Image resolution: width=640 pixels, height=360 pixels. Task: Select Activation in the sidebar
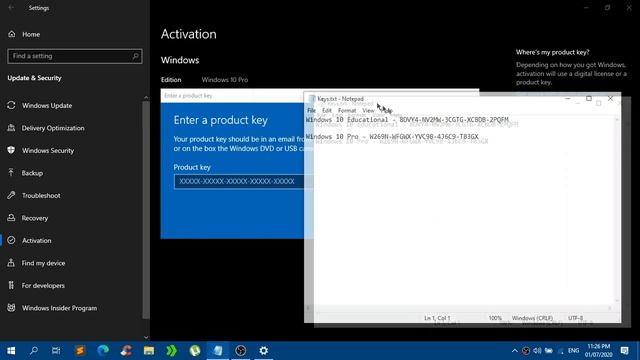tap(36, 240)
